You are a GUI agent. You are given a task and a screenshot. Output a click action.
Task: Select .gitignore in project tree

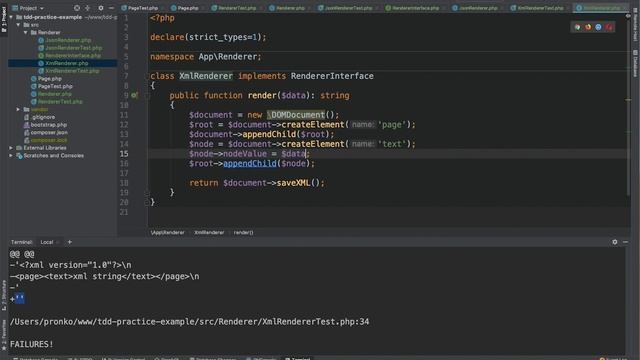pos(43,117)
